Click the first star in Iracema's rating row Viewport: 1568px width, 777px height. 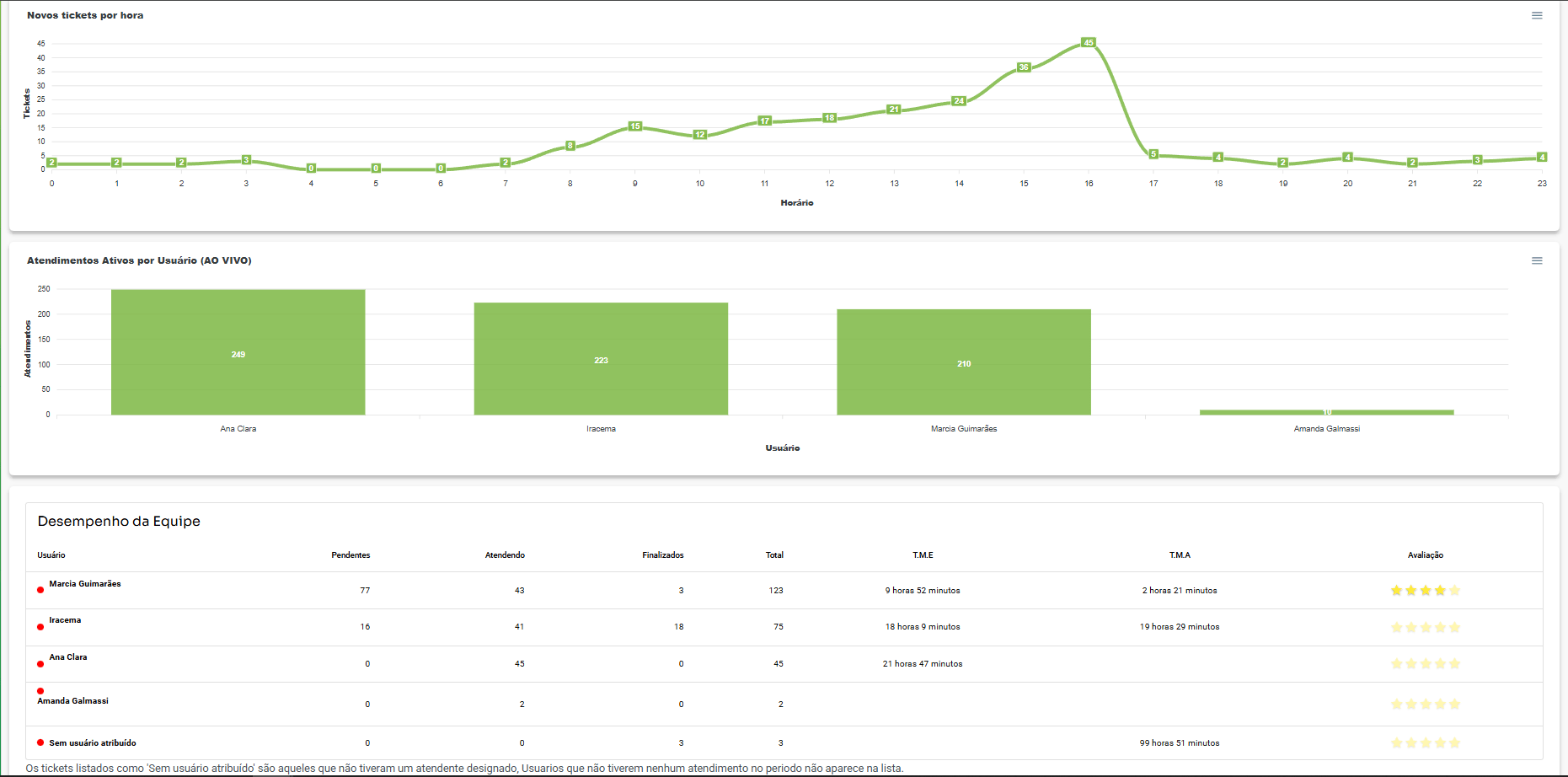click(1396, 626)
